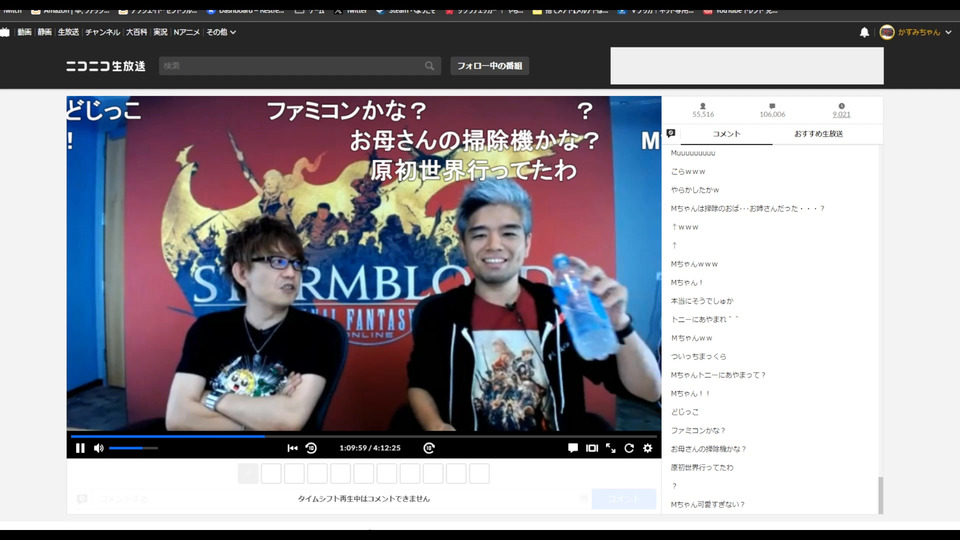Open player settings gear
This screenshot has height=540, width=960.
[x=648, y=448]
